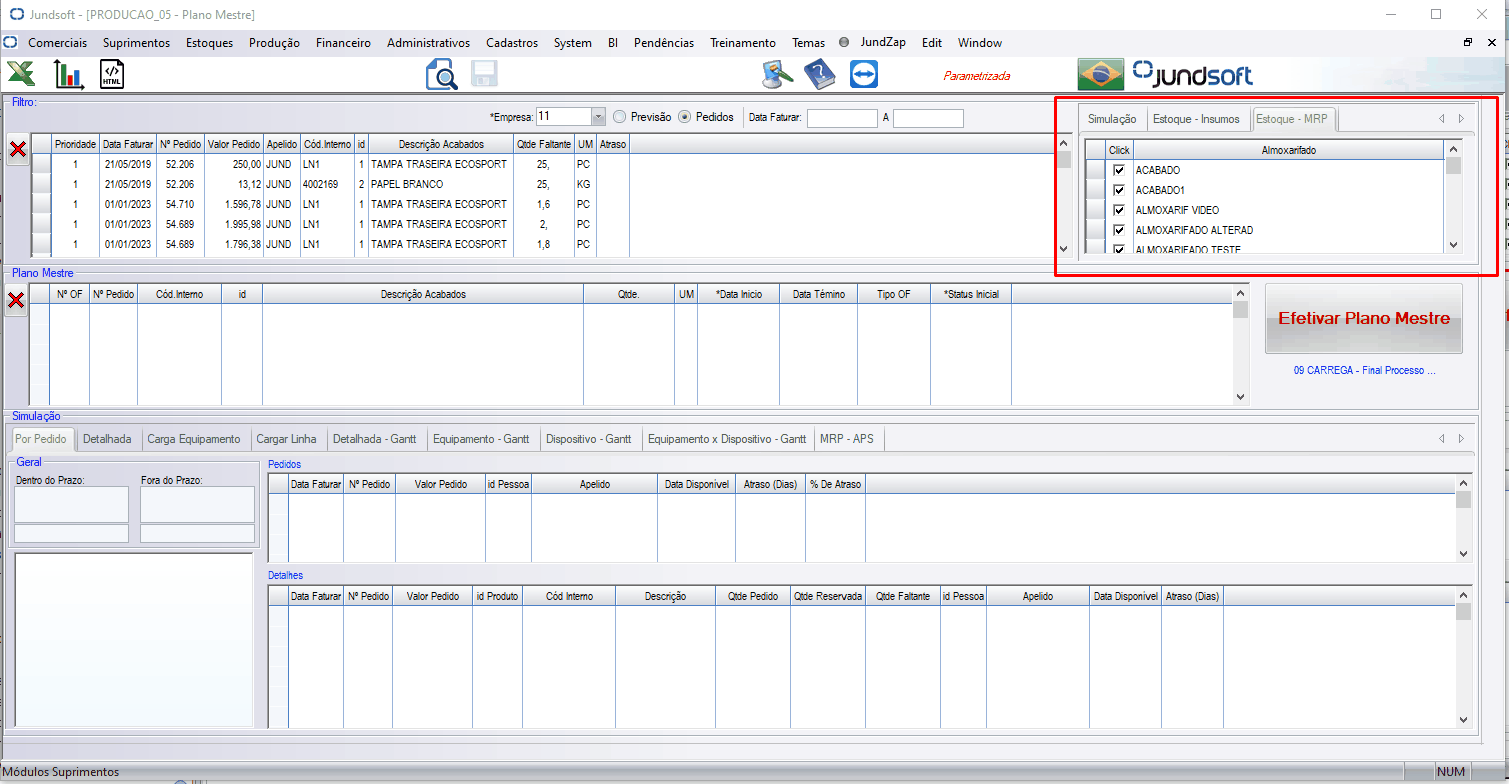Uncheck the ACABADO1 warehouse checkbox

(1119, 190)
